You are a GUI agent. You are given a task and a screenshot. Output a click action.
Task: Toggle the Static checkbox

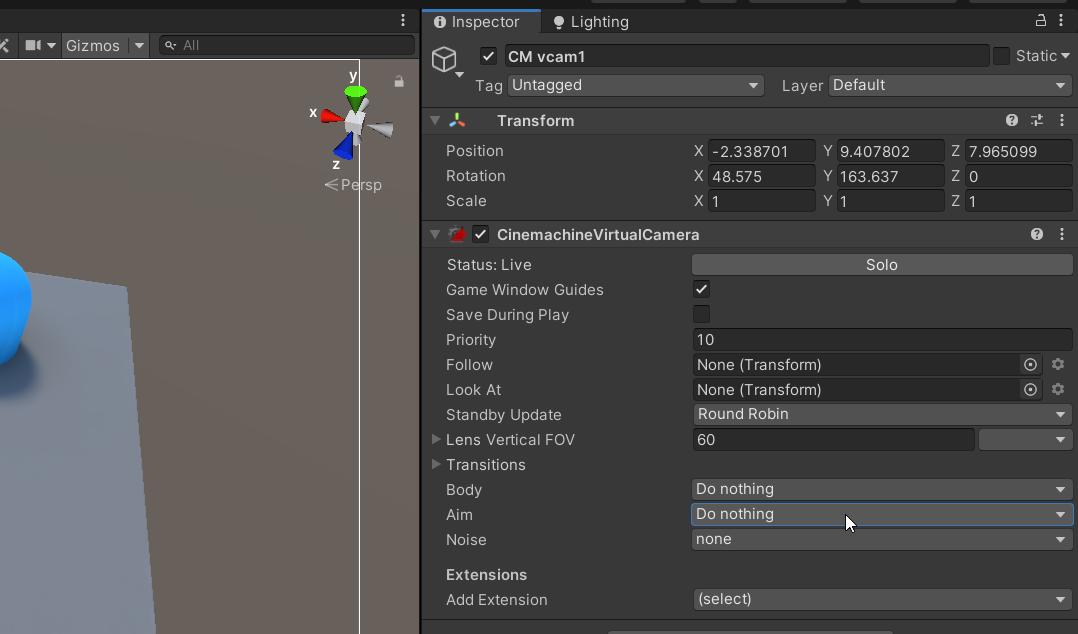coord(1001,56)
